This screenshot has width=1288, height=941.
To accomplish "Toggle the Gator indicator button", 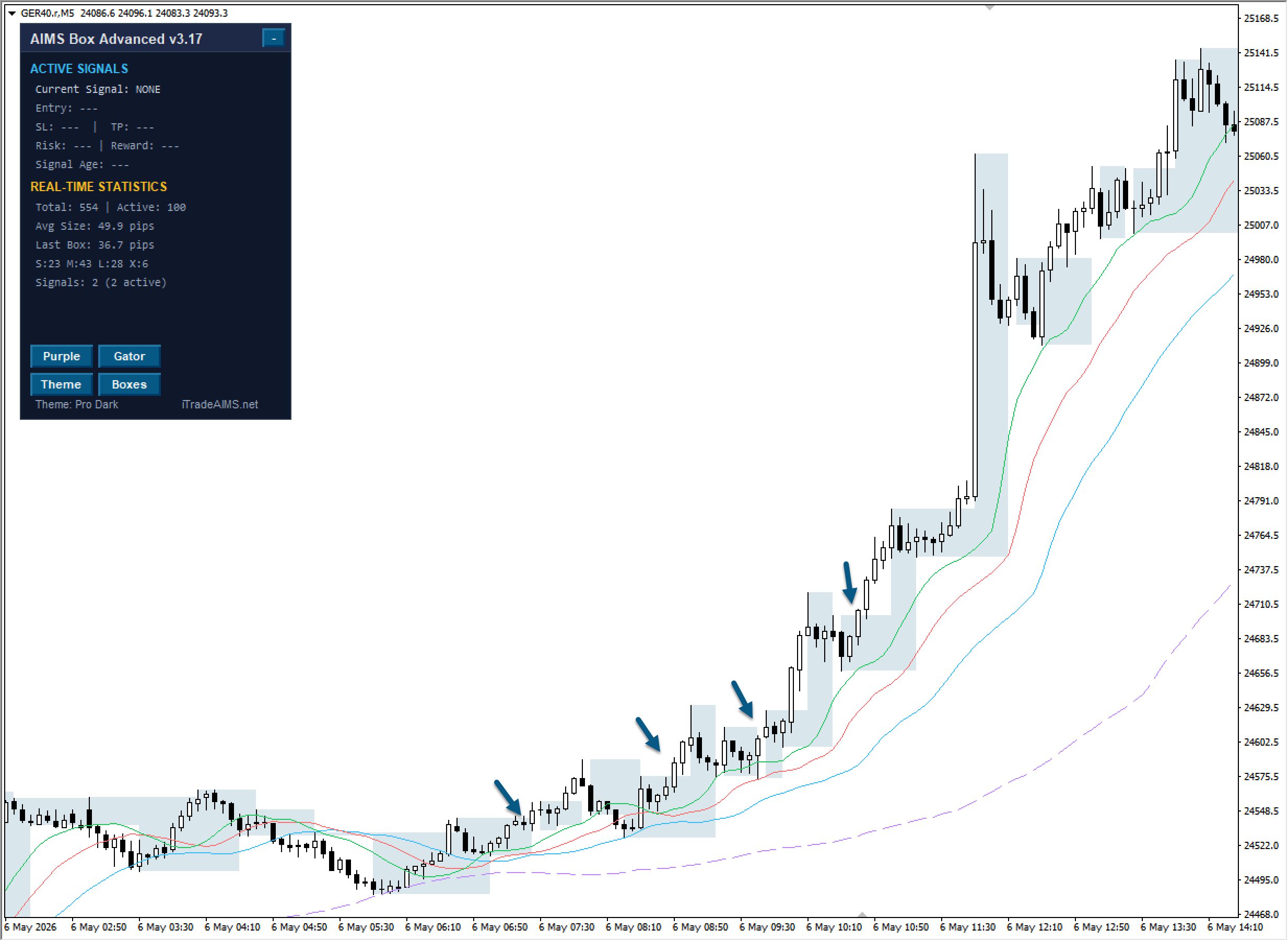I will click(x=130, y=357).
